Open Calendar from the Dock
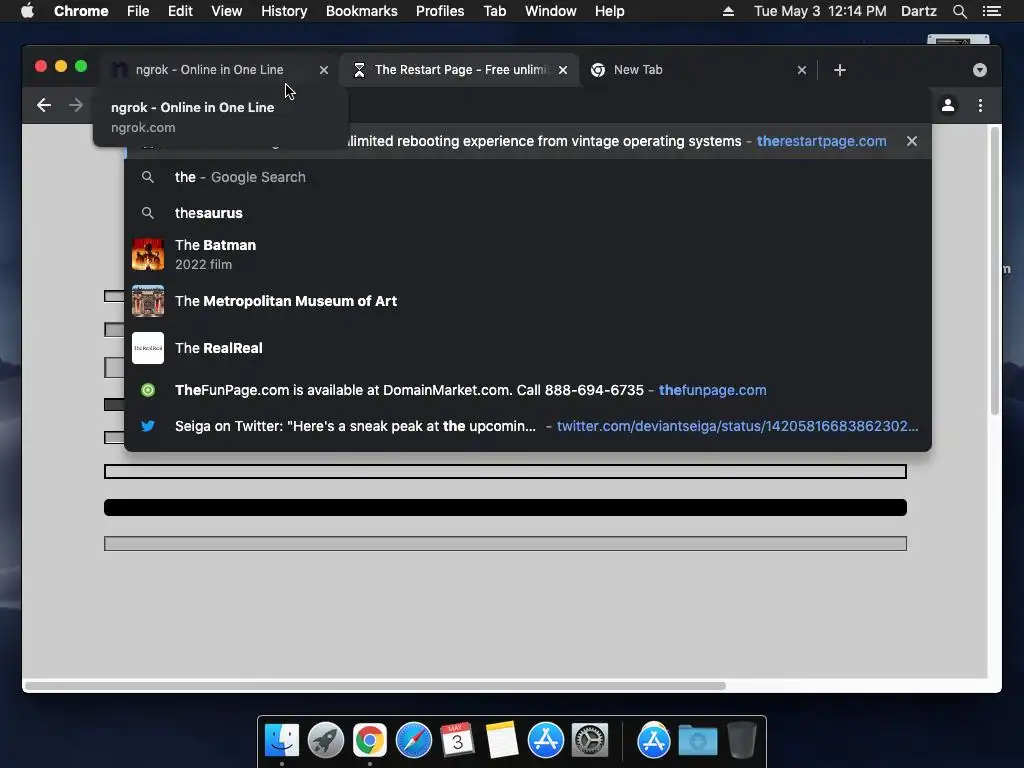This screenshot has width=1024, height=768. tap(458, 741)
